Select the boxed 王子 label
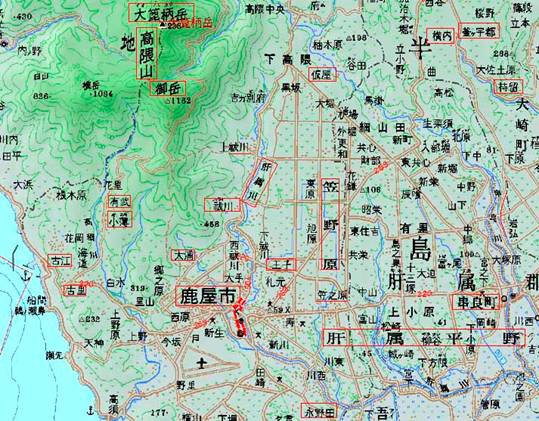Screen dimensions: 539x421 (281, 264)
